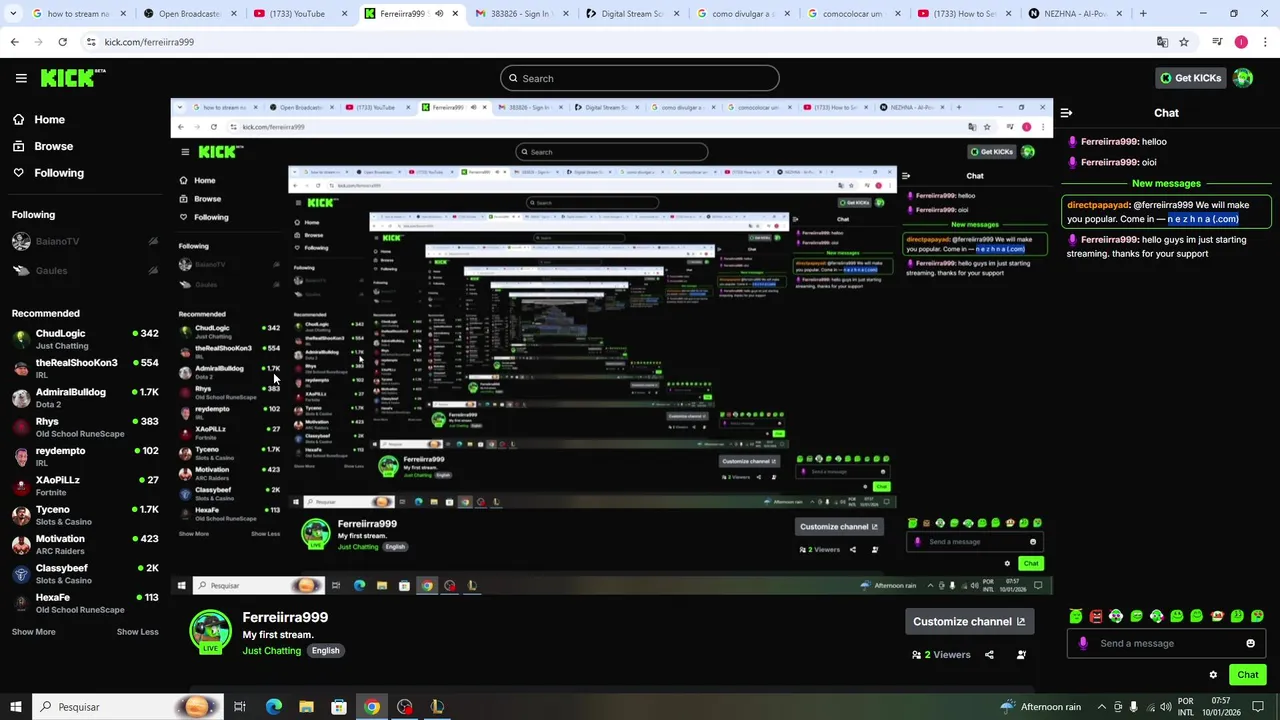Image resolution: width=1280 pixels, height=720 pixels.
Task: Open Windows Start menu
Action: [15, 707]
